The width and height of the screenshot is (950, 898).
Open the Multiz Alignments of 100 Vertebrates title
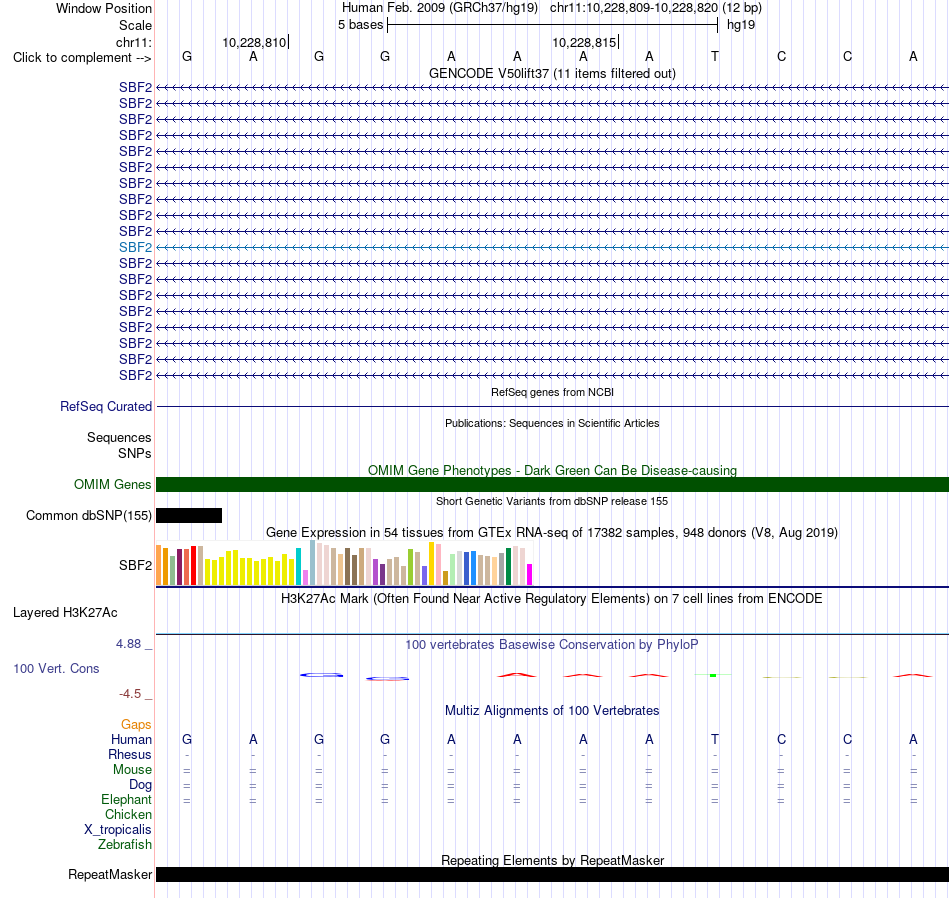point(552,710)
